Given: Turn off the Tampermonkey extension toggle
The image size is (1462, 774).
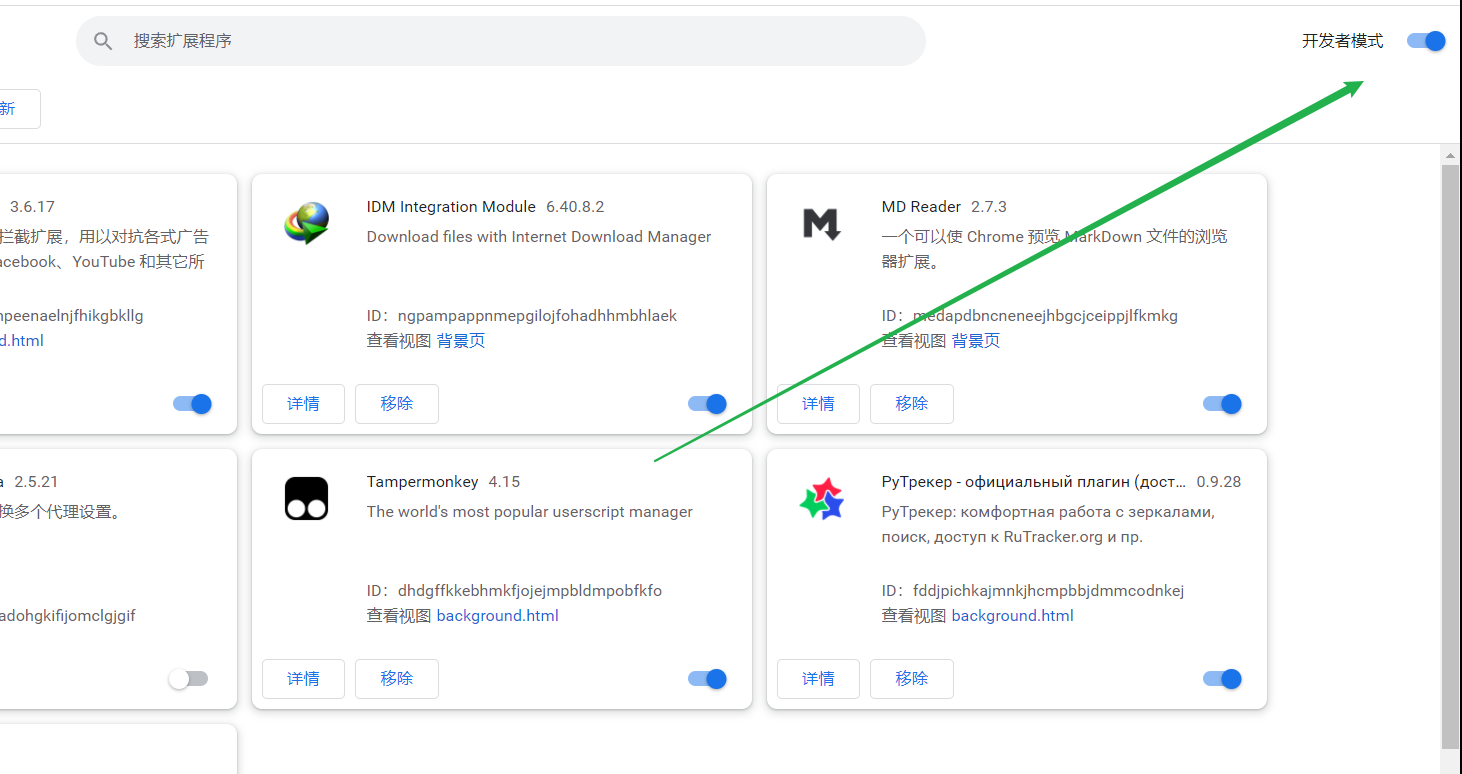Looking at the screenshot, I should (707, 679).
